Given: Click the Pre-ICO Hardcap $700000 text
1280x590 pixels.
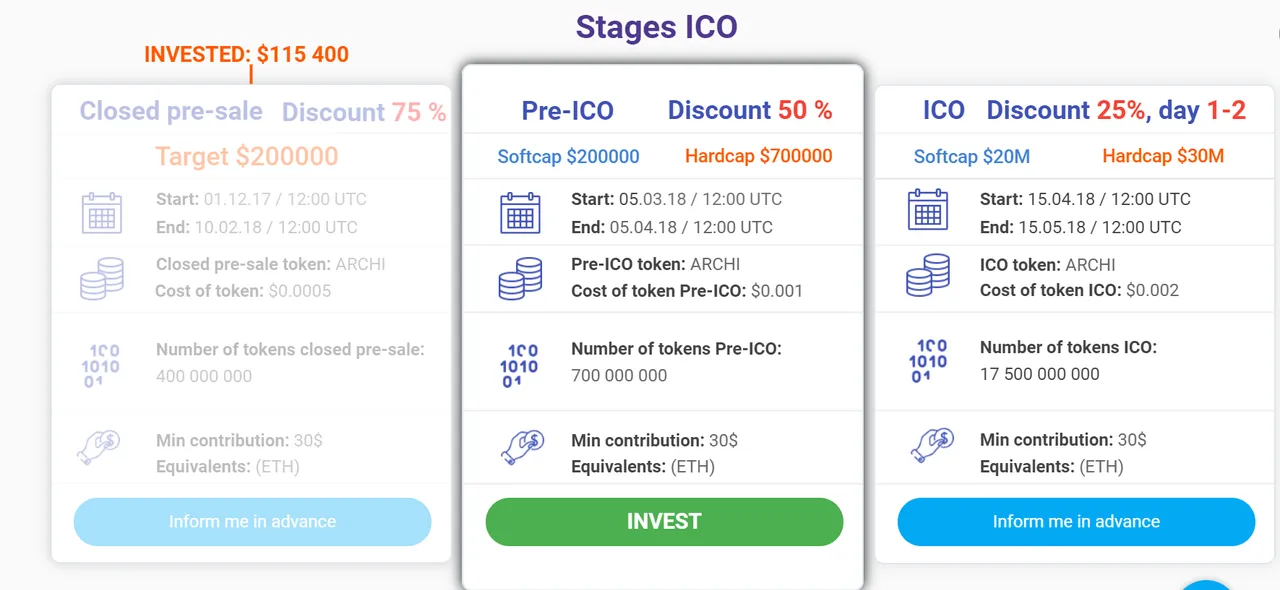Looking at the screenshot, I should click(759, 156).
